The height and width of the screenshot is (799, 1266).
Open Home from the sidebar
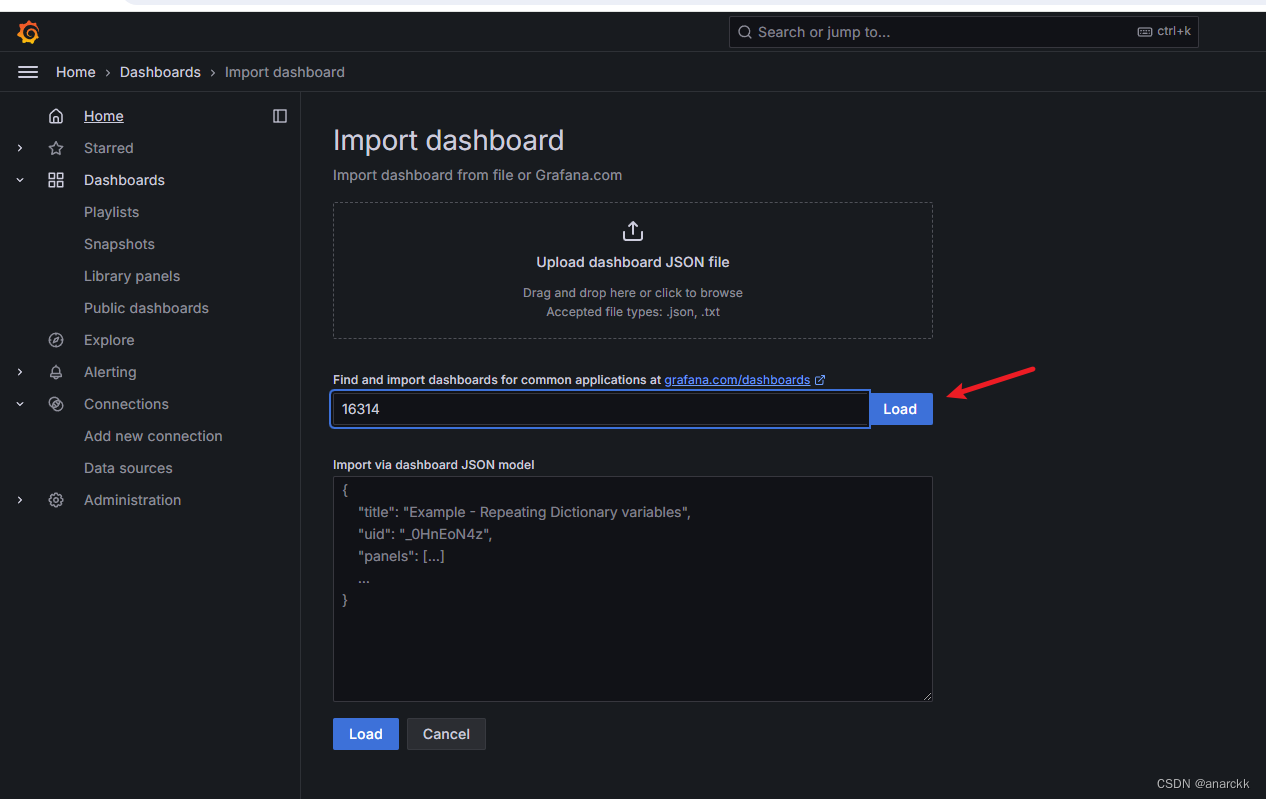104,116
